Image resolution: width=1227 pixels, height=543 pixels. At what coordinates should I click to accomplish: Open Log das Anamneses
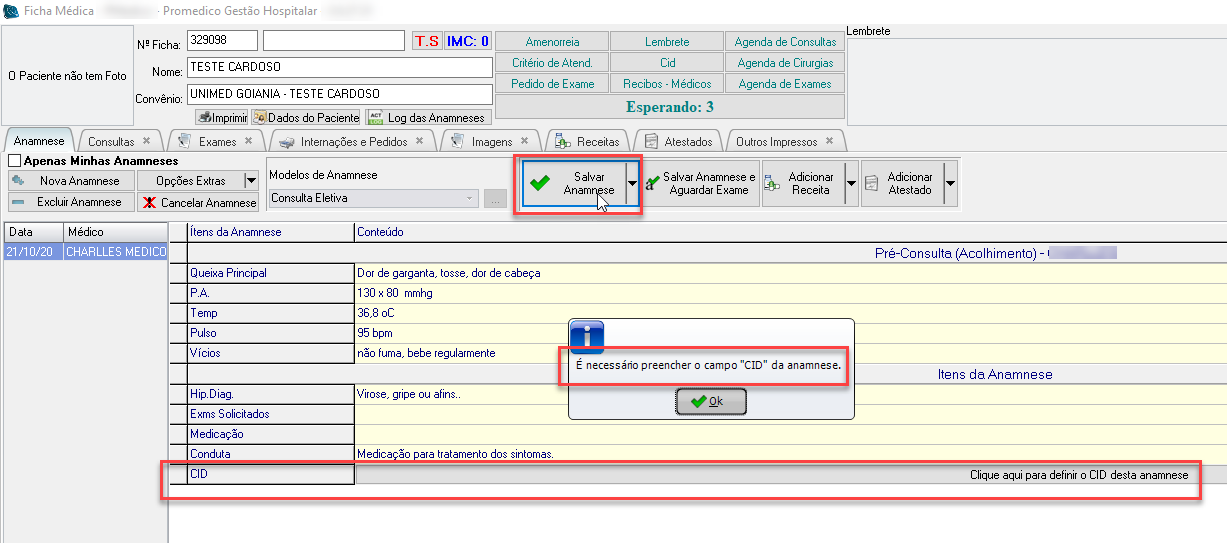[x=428, y=118]
